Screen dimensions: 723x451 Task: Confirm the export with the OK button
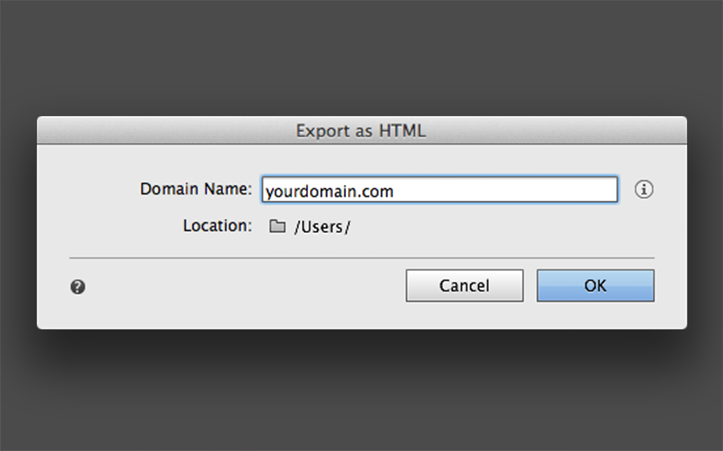[x=595, y=285]
